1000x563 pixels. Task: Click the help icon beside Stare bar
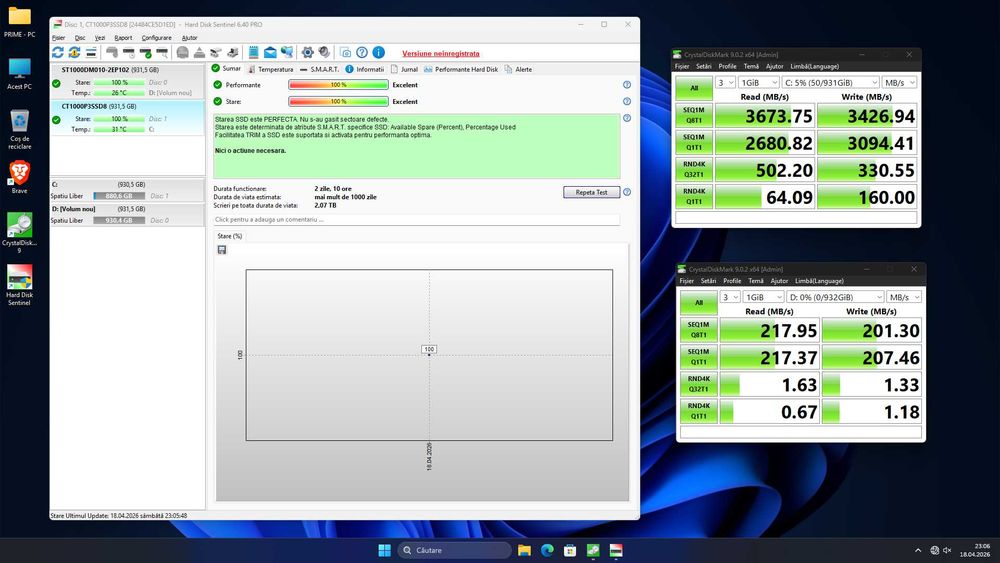pyautogui.click(x=627, y=101)
